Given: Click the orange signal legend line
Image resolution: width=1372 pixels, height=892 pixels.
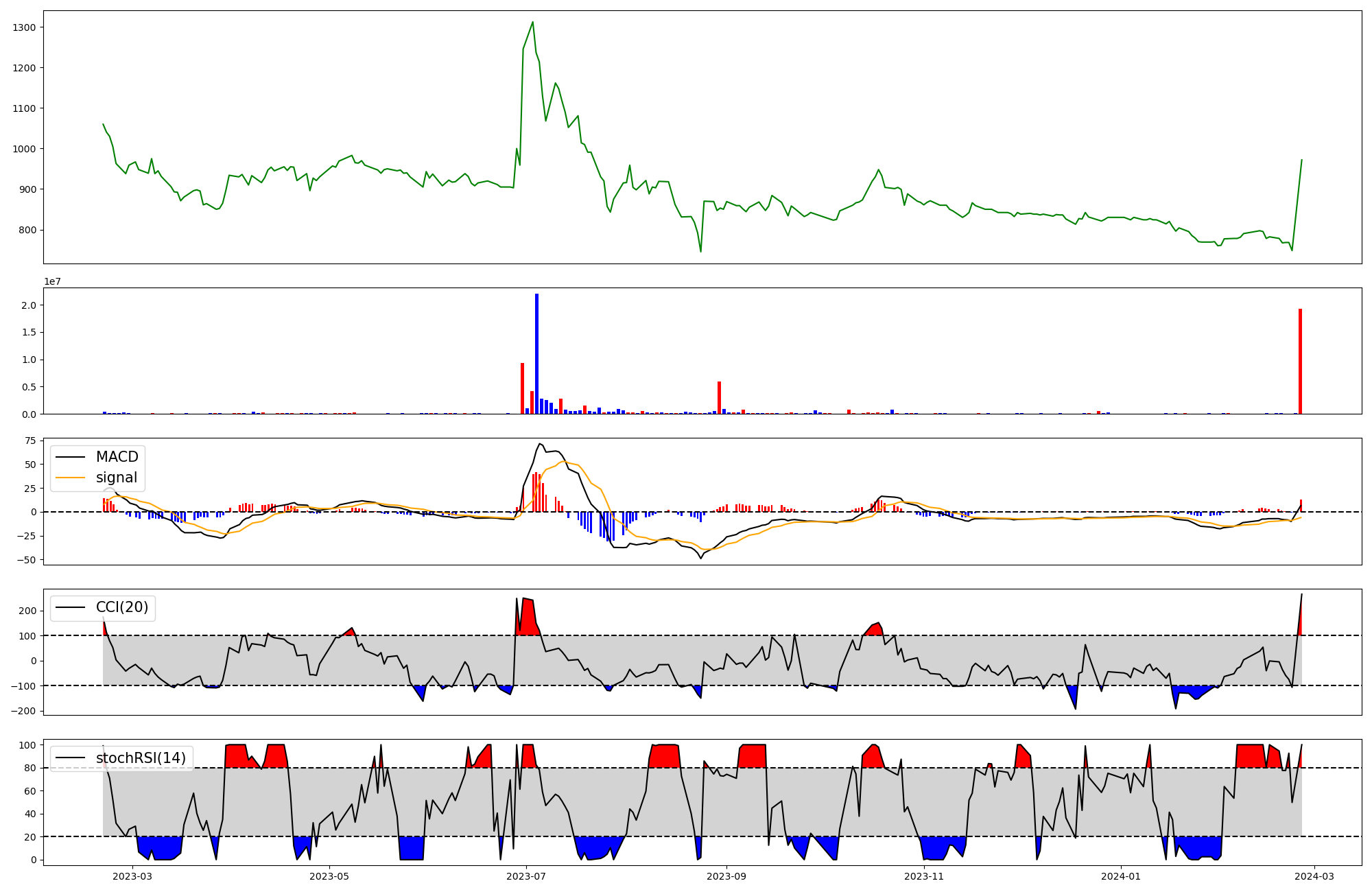Looking at the screenshot, I should (x=70, y=478).
